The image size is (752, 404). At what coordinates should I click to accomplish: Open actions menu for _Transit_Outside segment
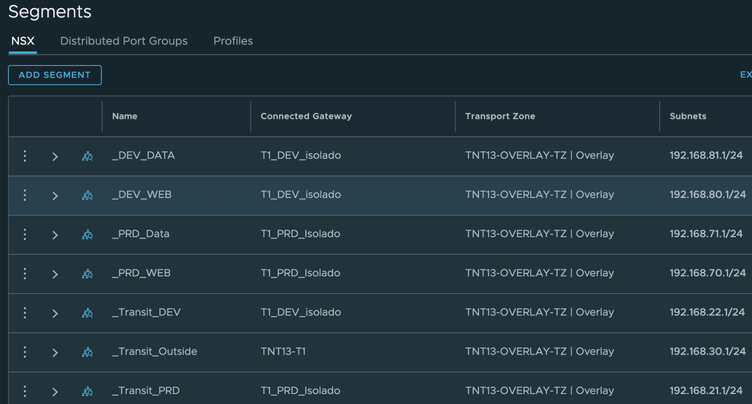(x=26, y=351)
